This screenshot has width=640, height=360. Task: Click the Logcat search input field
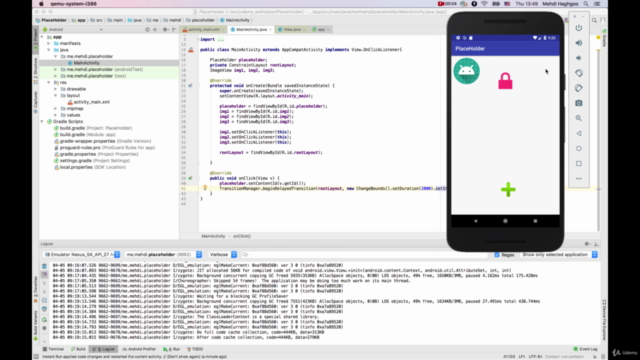coord(365,254)
